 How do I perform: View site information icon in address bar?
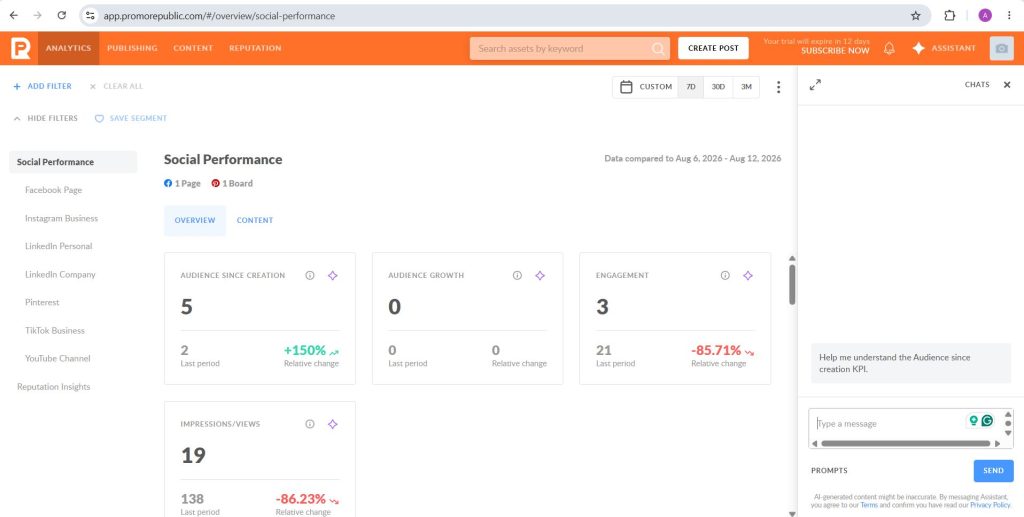click(x=90, y=16)
